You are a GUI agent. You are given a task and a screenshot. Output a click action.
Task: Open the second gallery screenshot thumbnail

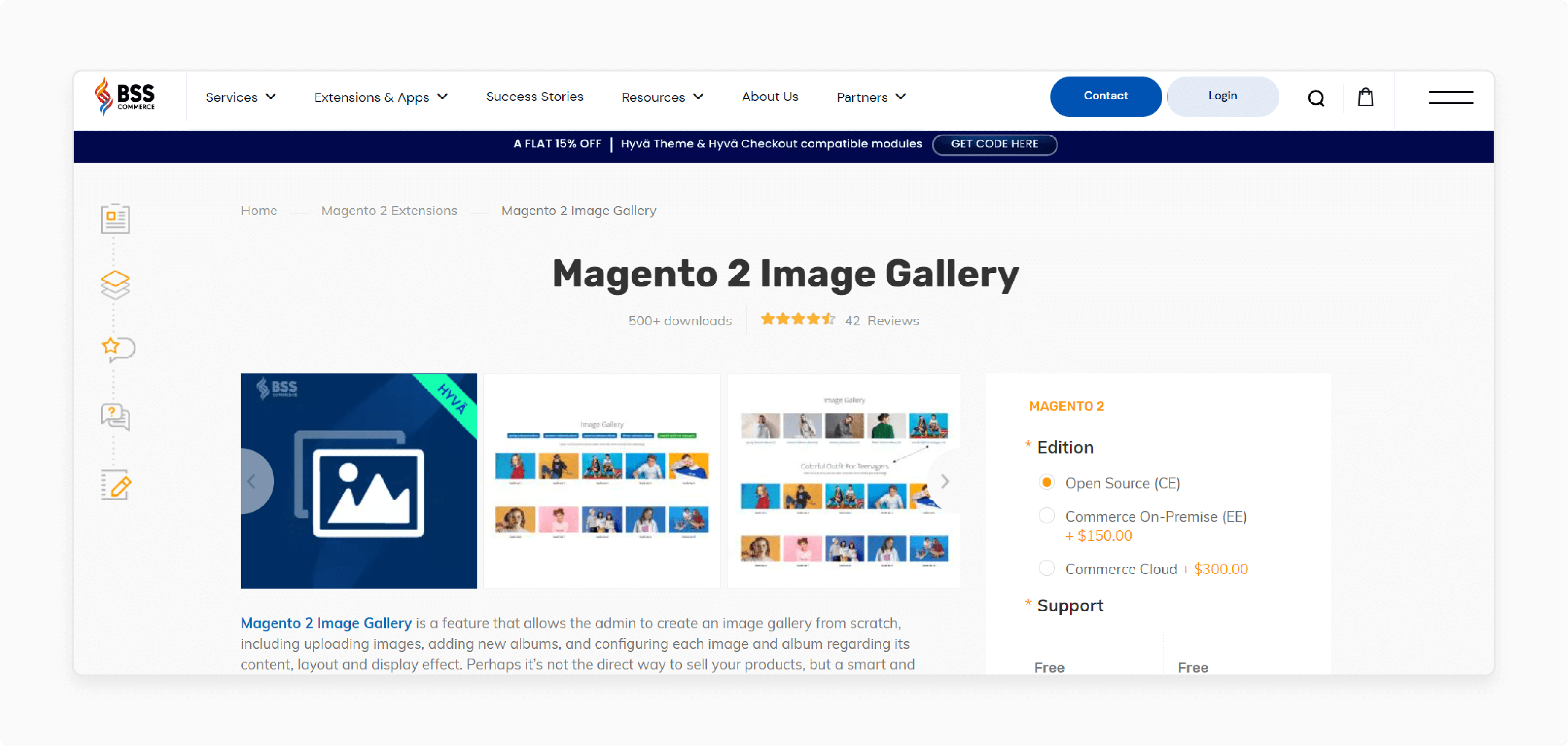602,481
